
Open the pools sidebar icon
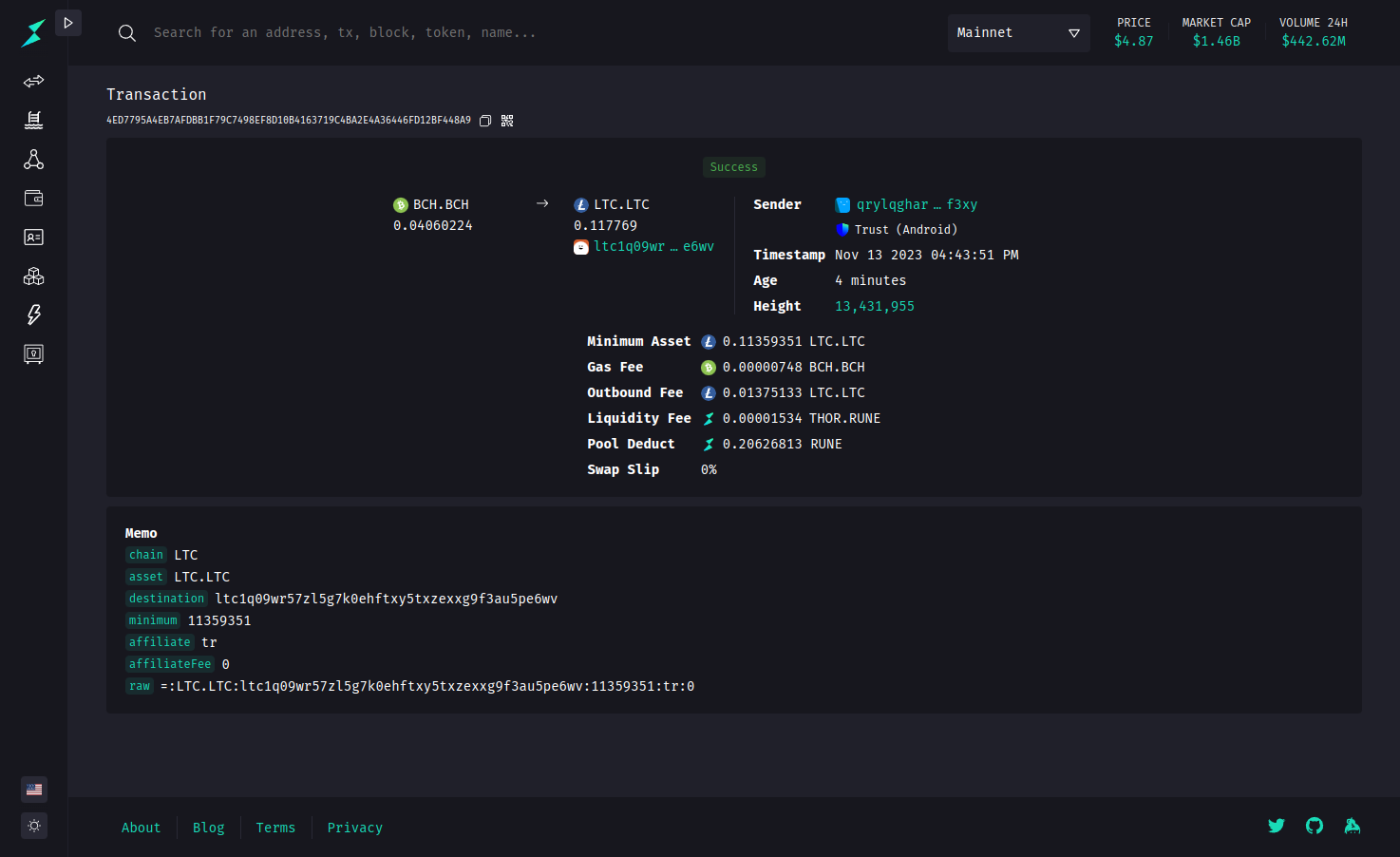(x=33, y=120)
